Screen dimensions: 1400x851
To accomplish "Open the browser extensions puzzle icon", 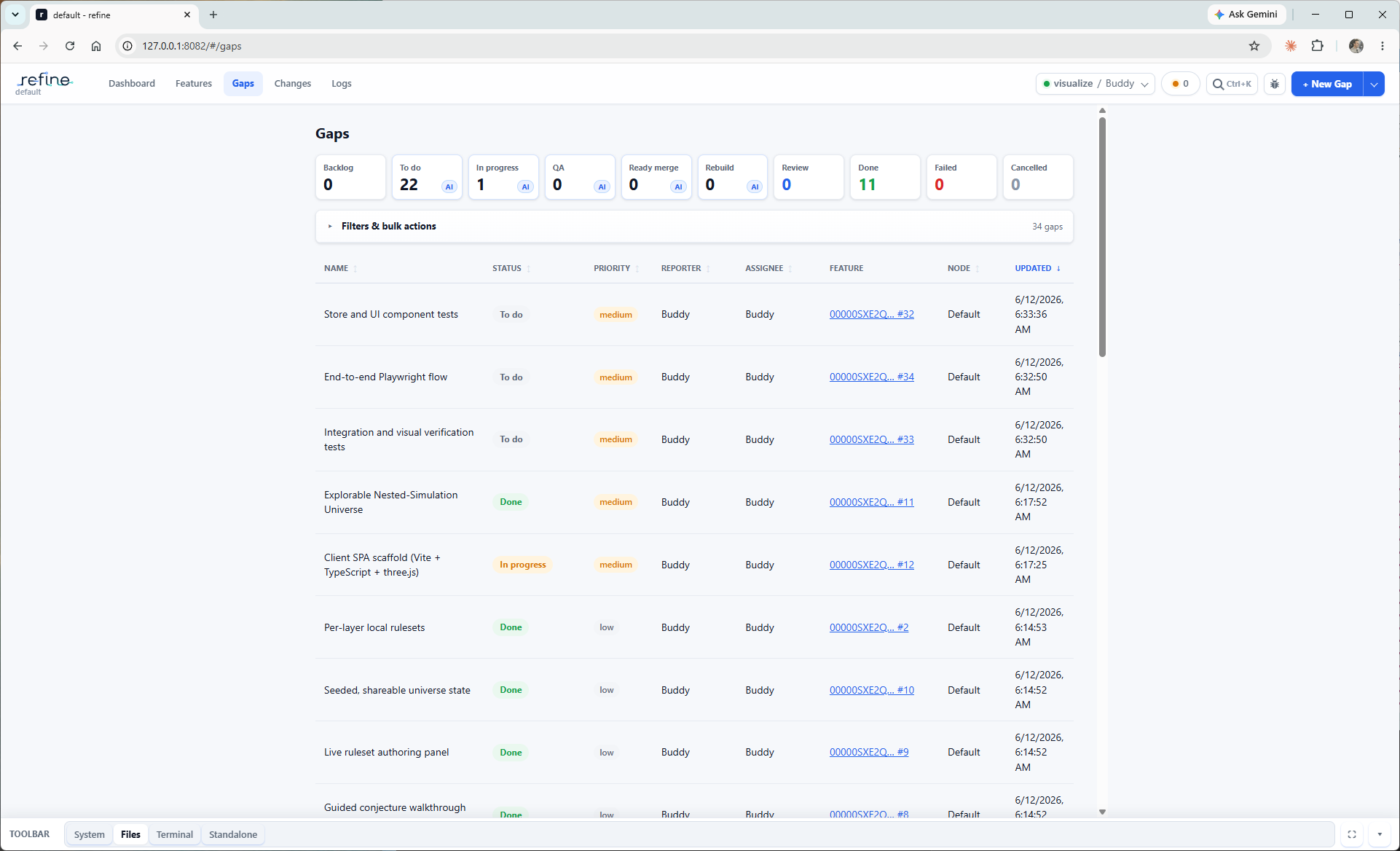I will 1317,46.
